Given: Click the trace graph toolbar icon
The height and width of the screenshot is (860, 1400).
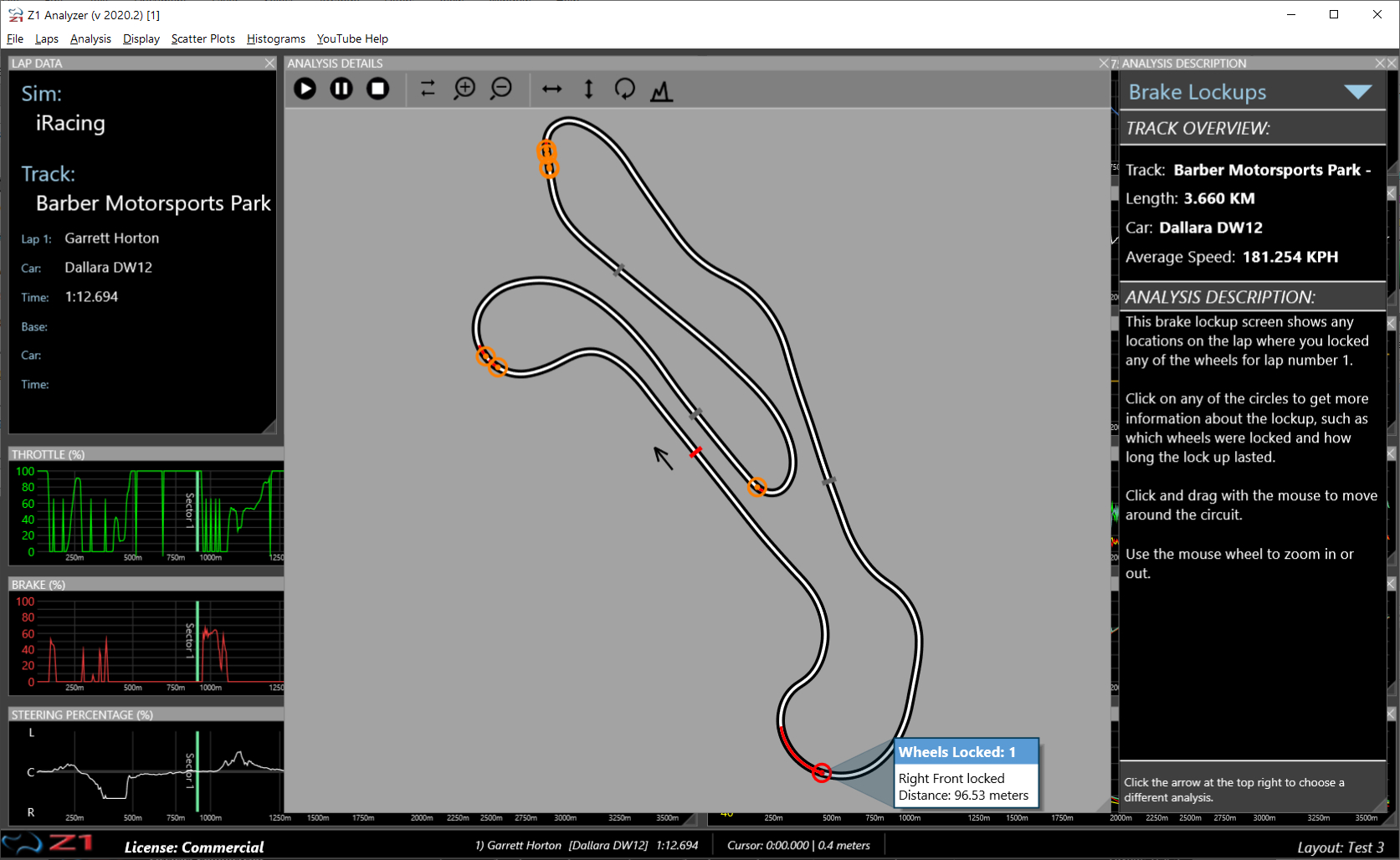Looking at the screenshot, I should click(x=662, y=90).
